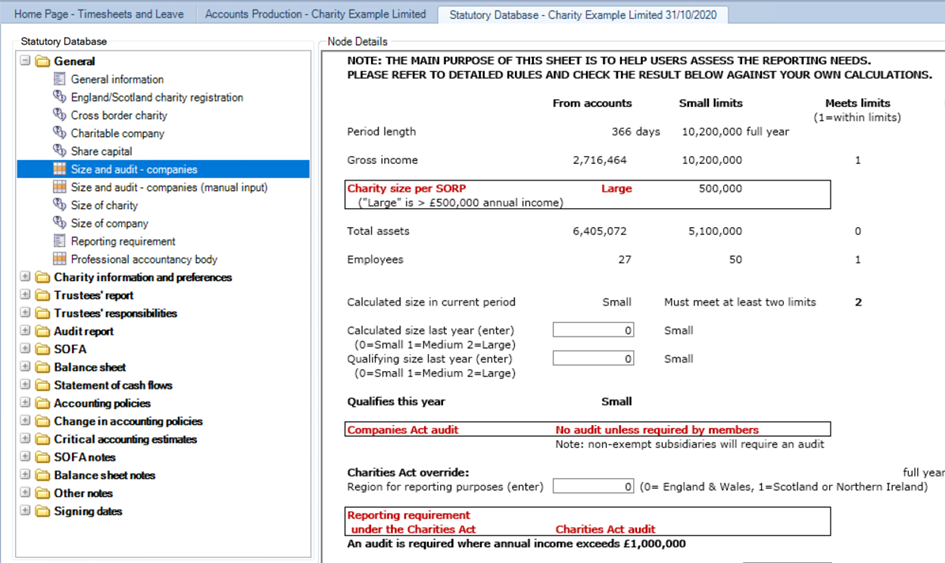Expand the Balance sheet folder
Screen dimensions: 945x563
point(25,366)
